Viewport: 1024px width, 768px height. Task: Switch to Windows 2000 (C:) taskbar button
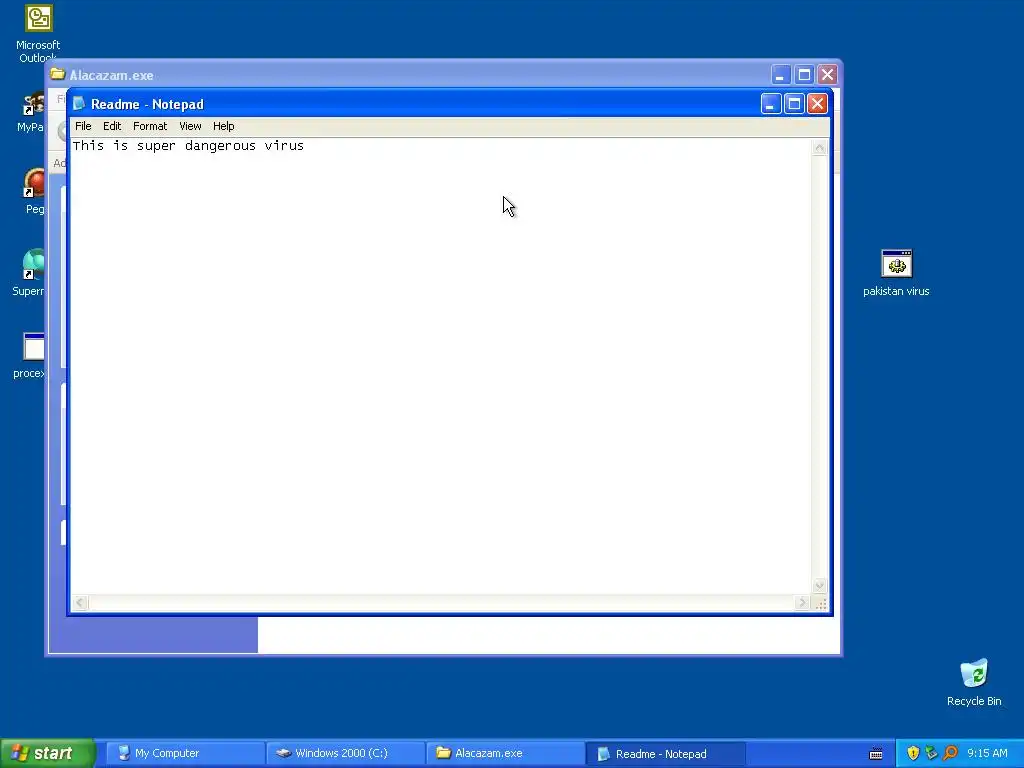[345, 753]
